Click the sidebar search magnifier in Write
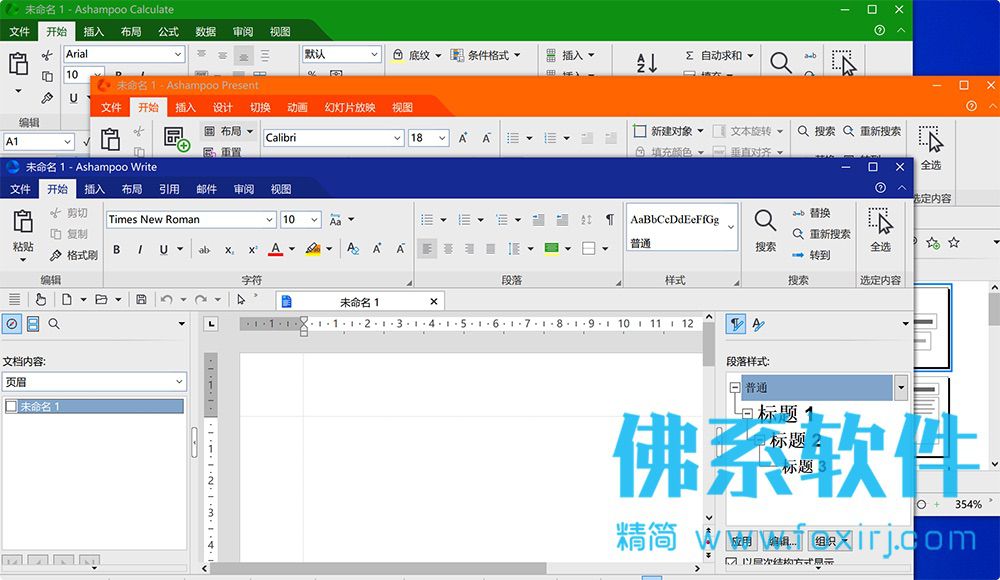Viewport: 1000px width, 580px height. coord(54,324)
